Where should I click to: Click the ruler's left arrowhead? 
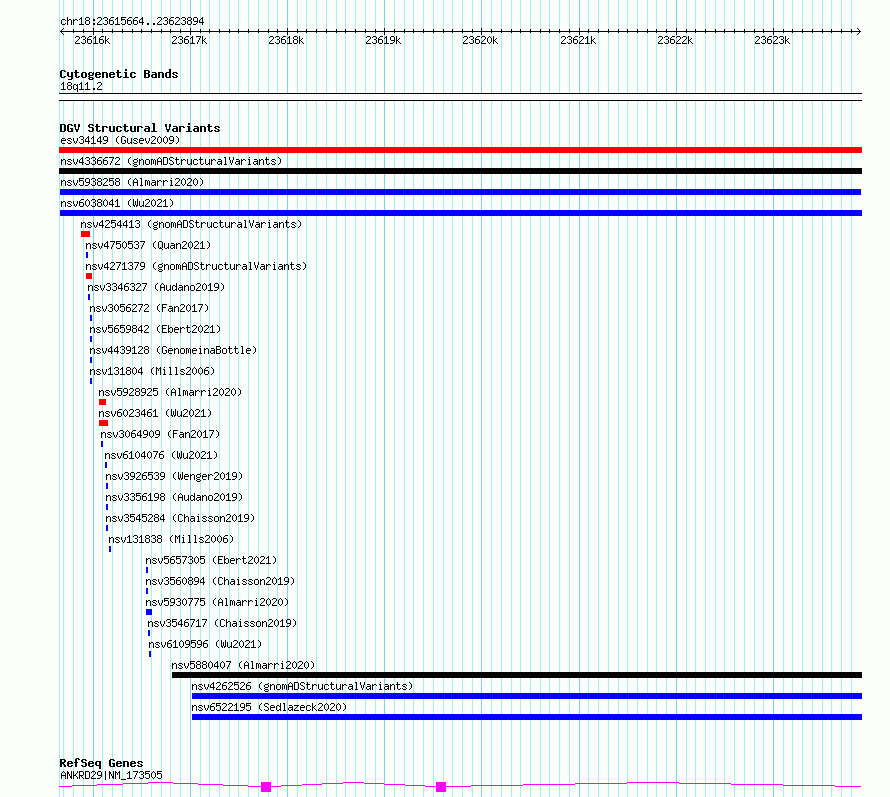tap(62, 31)
